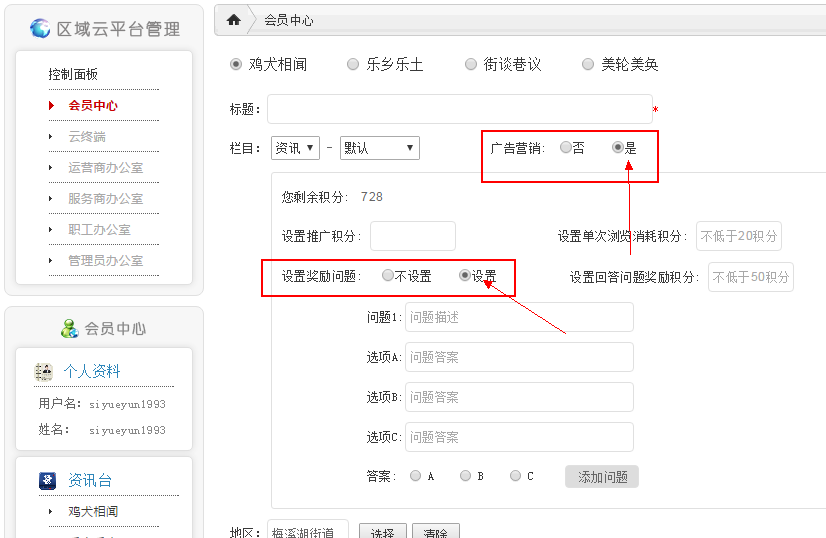This screenshot has width=826, height=538.
Task: Open the 资讯 category dropdown
Action: (x=296, y=148)
